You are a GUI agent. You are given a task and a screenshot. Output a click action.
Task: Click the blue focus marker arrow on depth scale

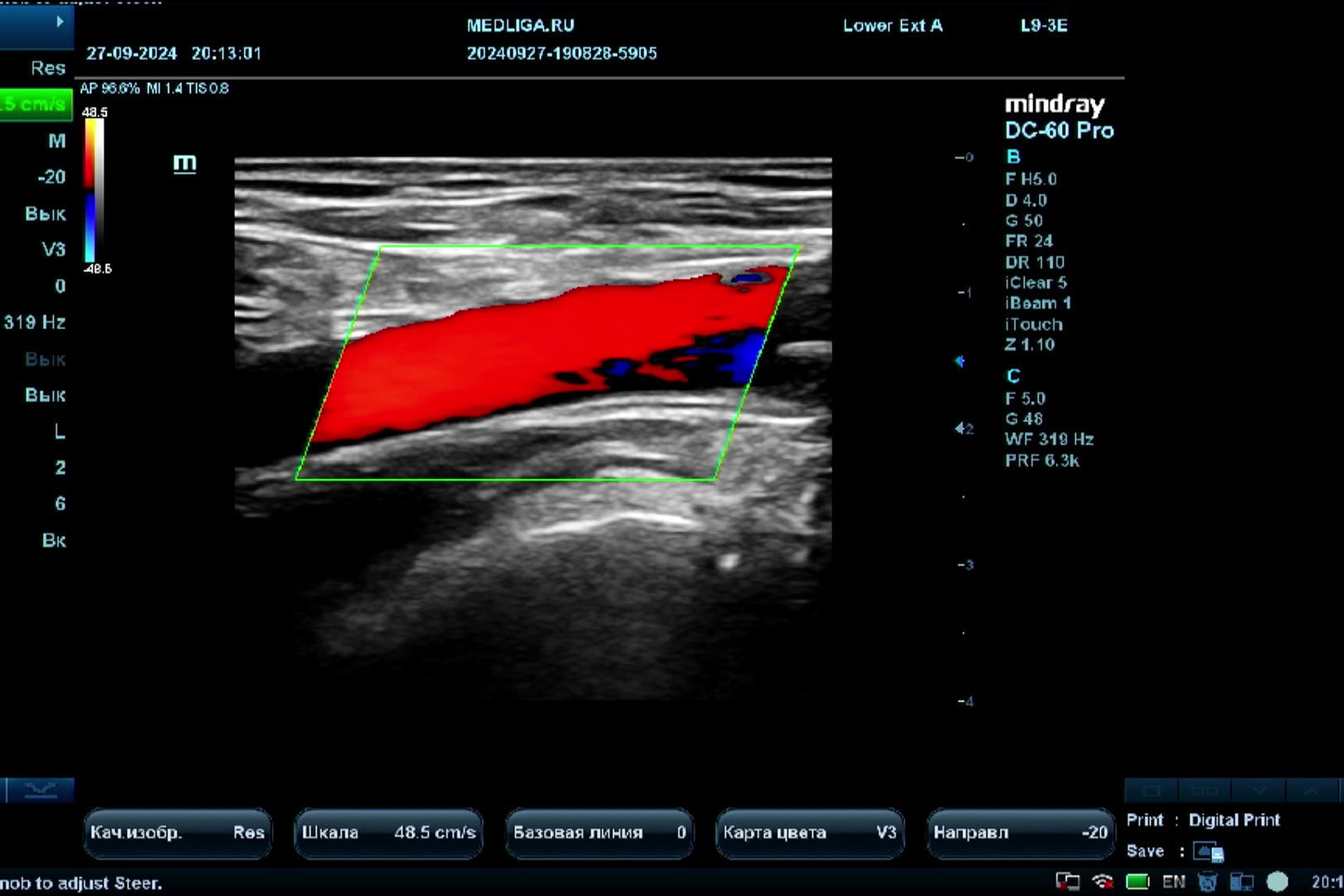pos(960,361)
